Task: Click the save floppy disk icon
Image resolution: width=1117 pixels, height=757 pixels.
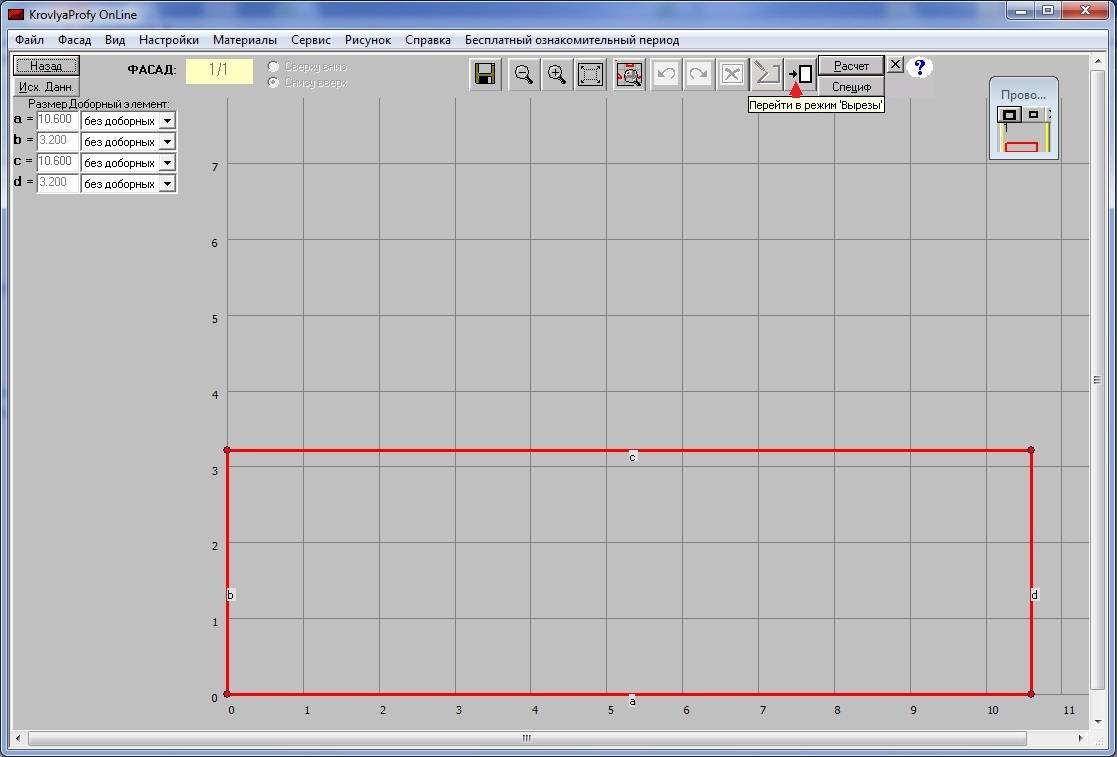Action: pos(486,75)
